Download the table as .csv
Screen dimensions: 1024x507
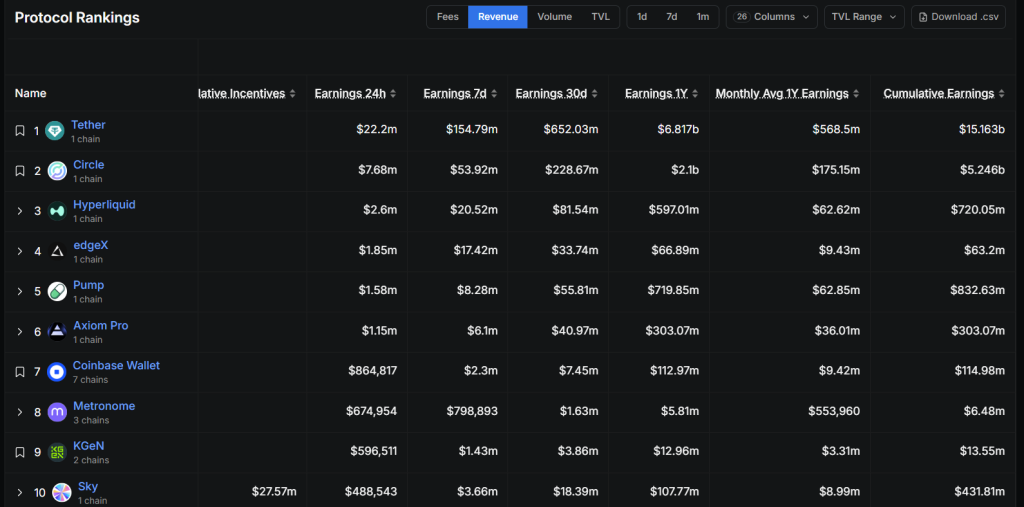[x=957, y=17]
